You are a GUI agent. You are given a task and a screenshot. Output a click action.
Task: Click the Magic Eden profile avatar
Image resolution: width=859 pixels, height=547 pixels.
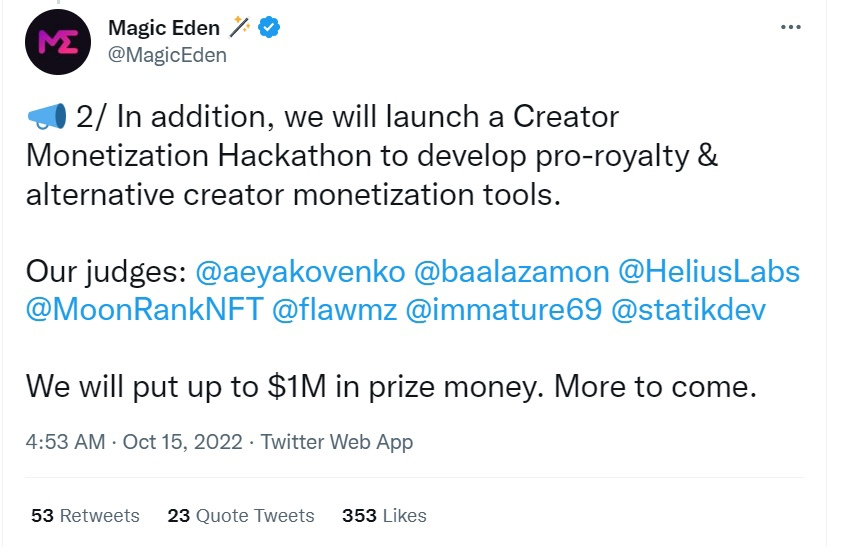58,42
